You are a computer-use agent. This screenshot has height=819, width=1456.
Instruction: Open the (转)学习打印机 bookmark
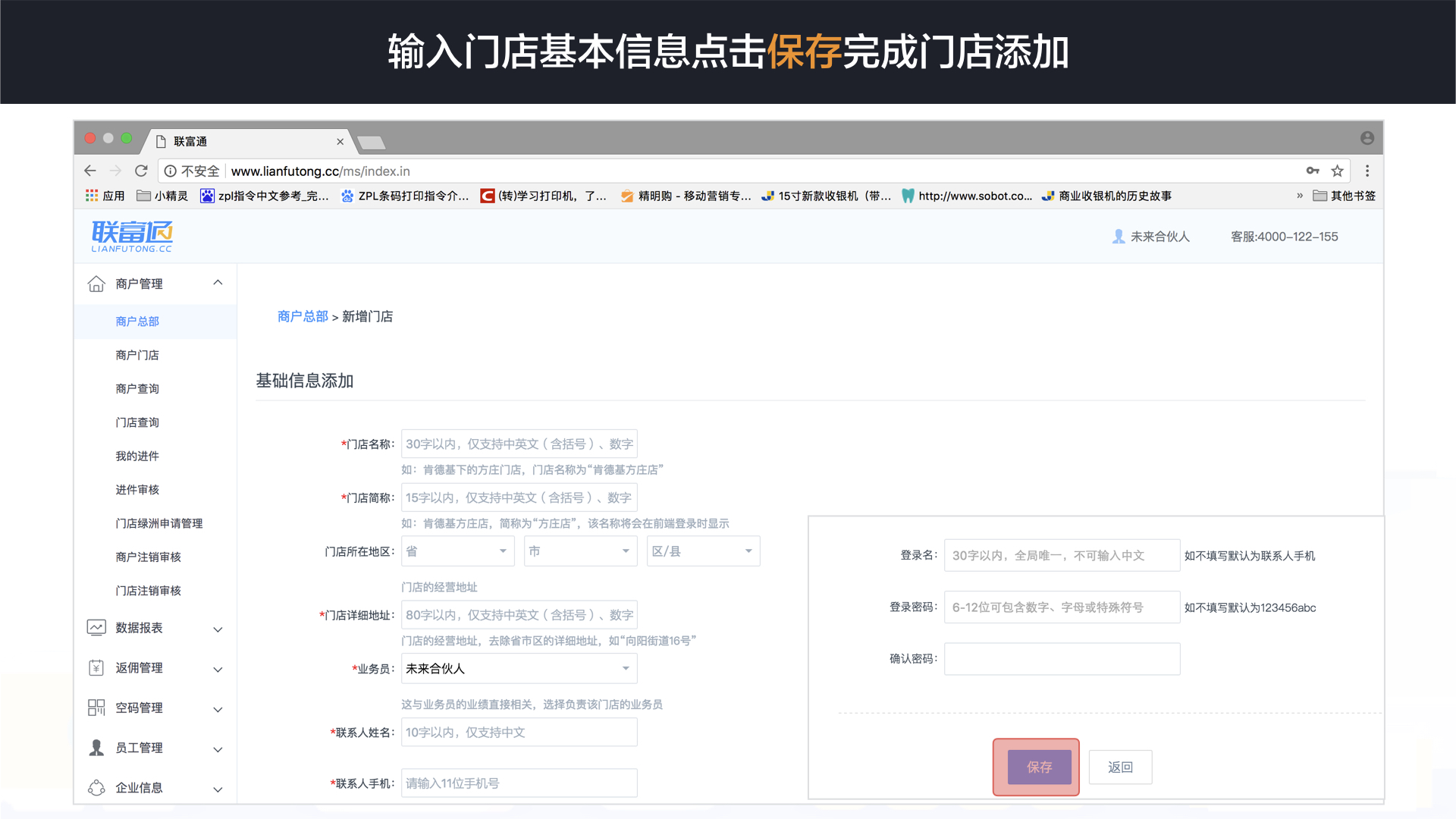(x=543, y=196)
